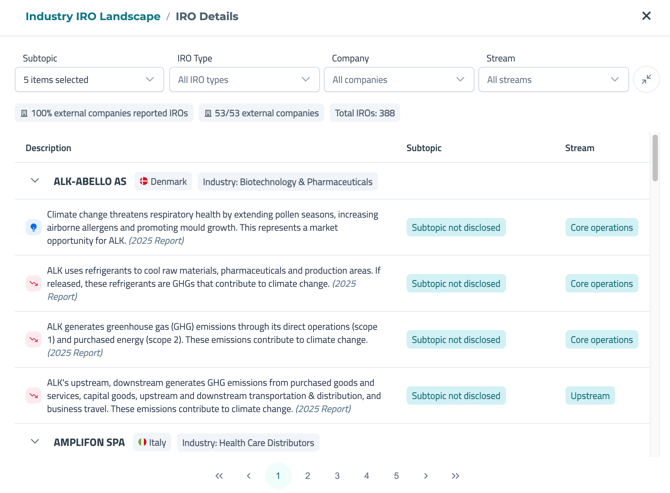Go to page 5 of results
The height and width of the screenshot is (493, 670).
coord(396,476)
